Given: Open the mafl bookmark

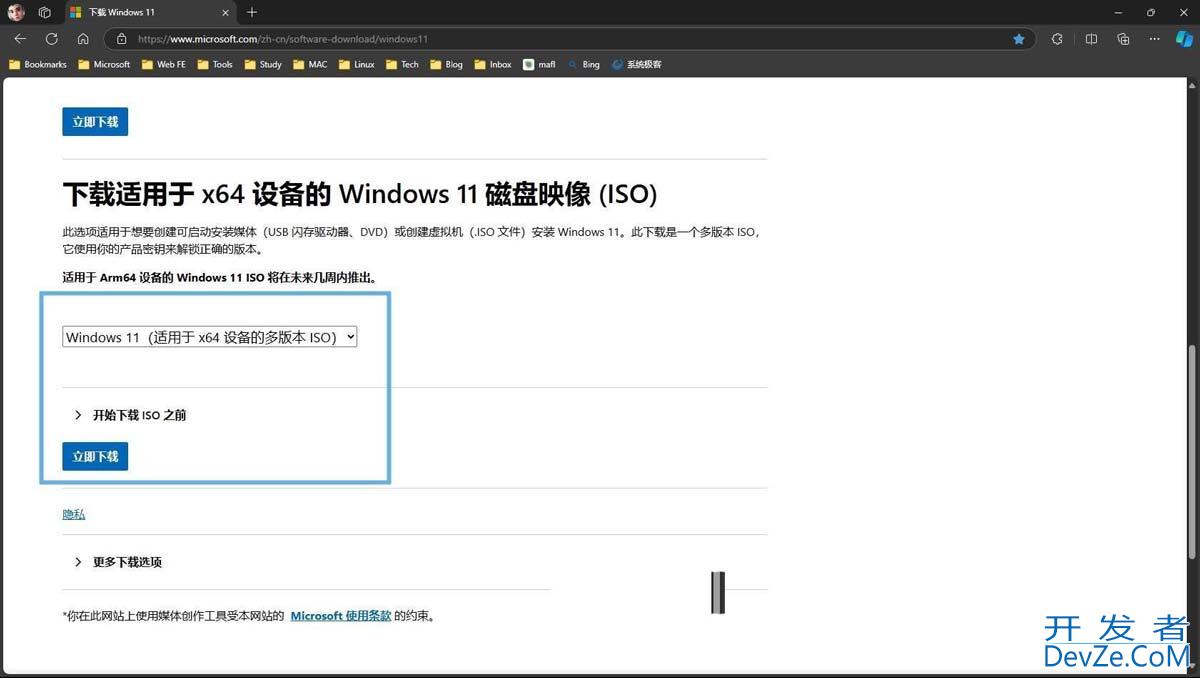Looking at the screenshot, I should 539,64.
